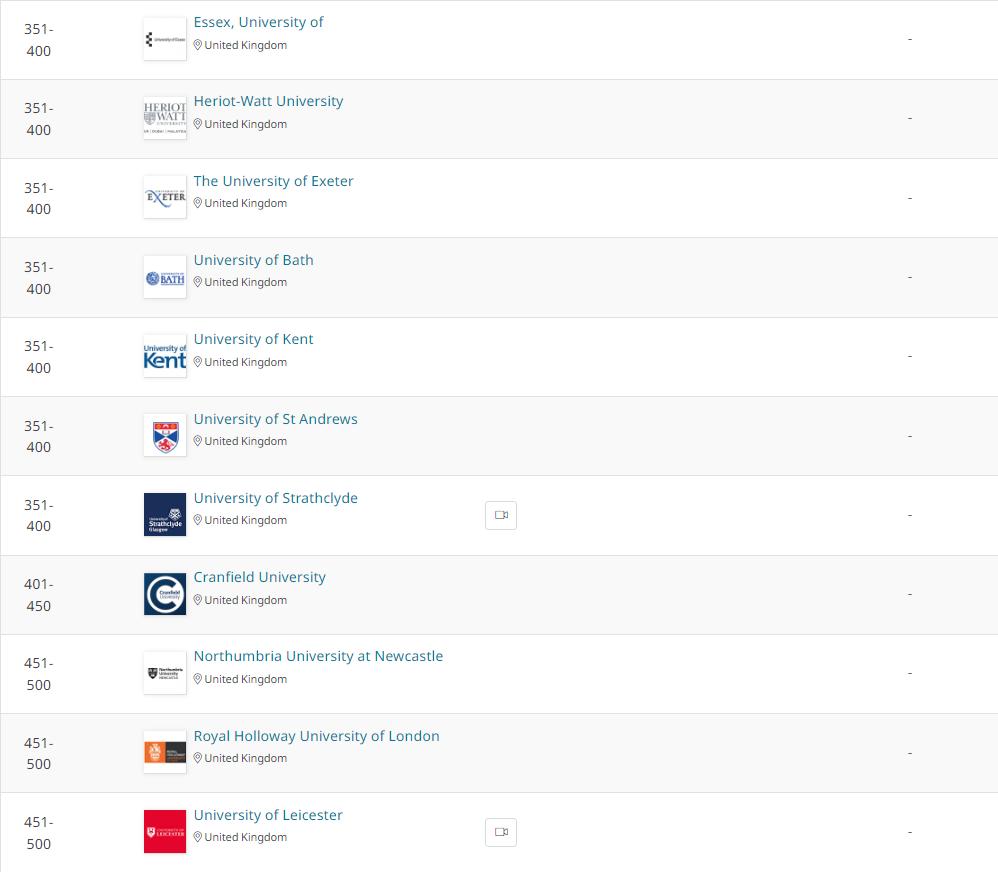Open Royal Holloway University of London link
Viewport: 998px width, 872px height.
pyautogui.click(x=316, y=736)
